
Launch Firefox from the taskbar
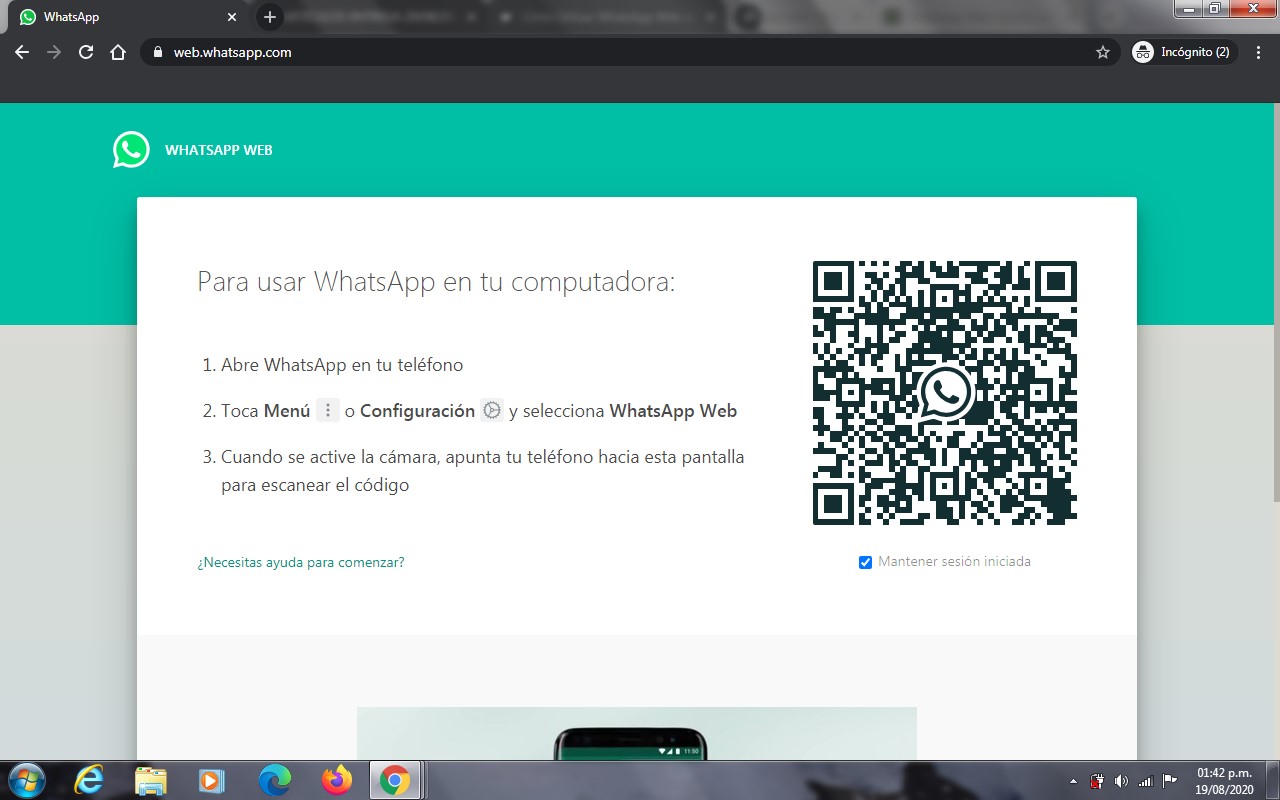point(337,780)
